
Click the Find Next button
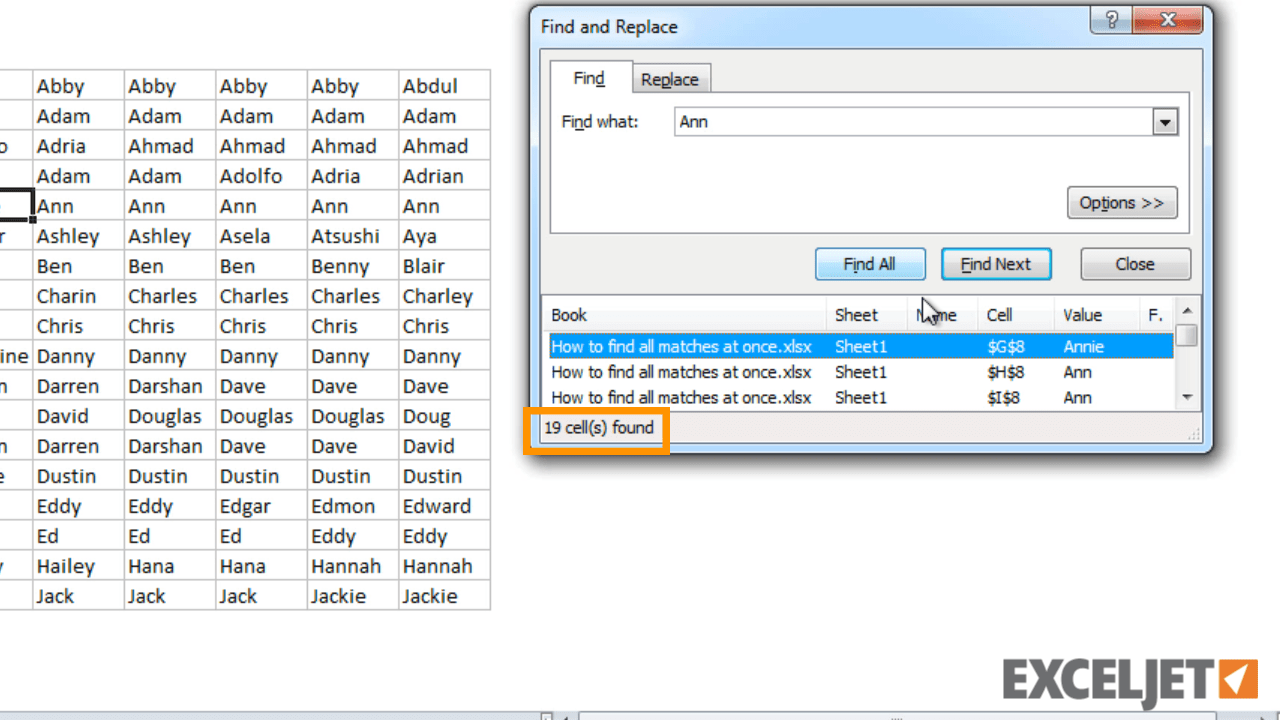coord(996,263)
